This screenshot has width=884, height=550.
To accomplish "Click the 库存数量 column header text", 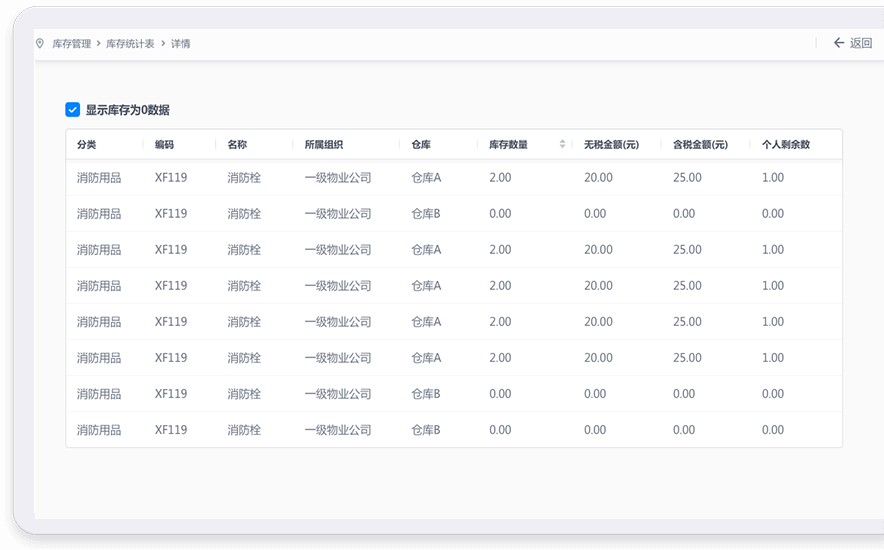I will [509, 145].
